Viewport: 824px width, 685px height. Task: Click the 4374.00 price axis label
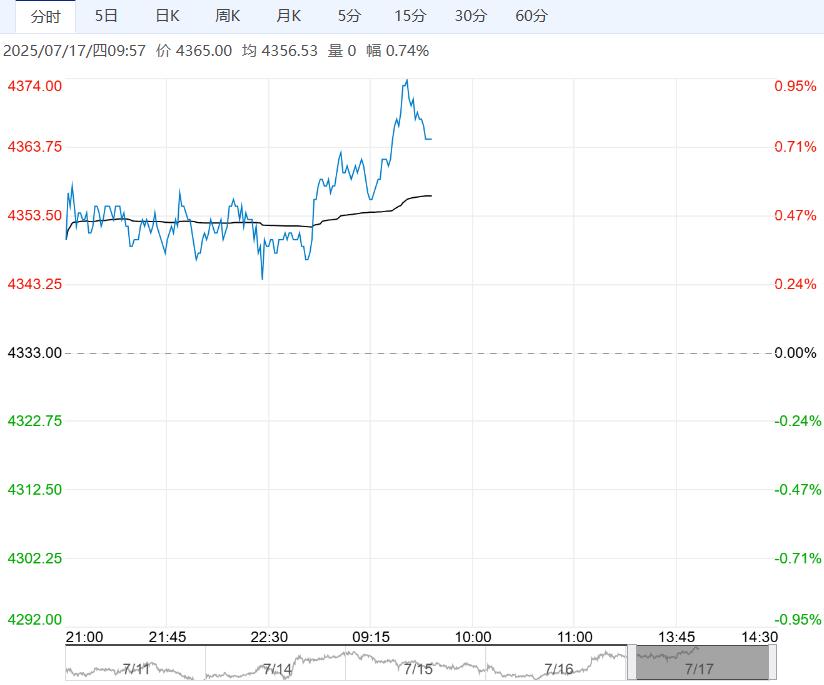35,86
